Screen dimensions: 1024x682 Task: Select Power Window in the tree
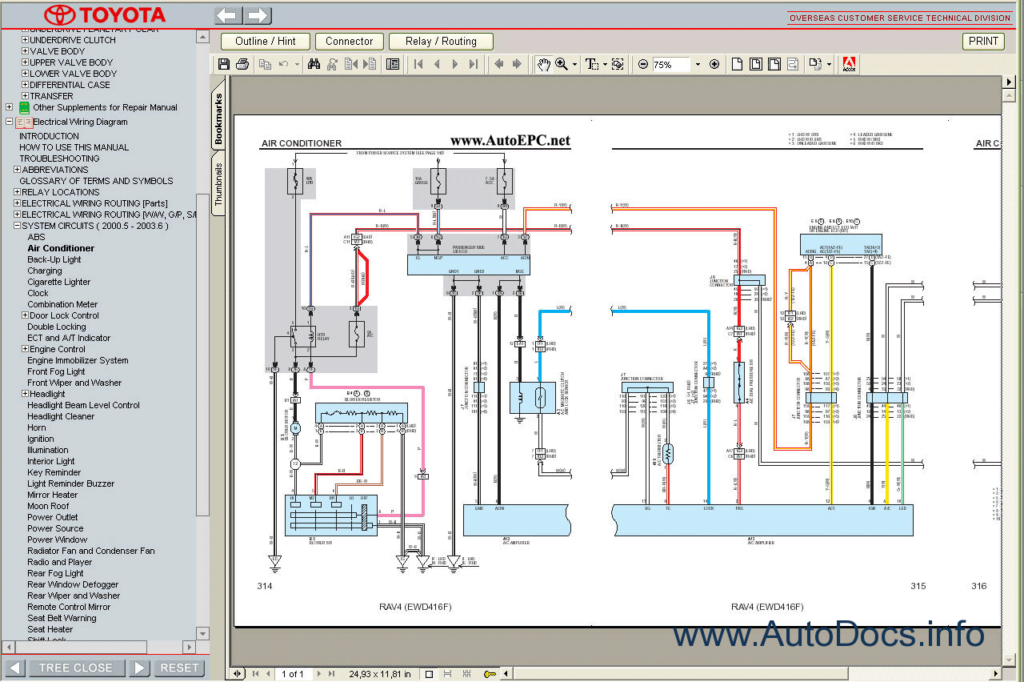(x=57, y=540)
